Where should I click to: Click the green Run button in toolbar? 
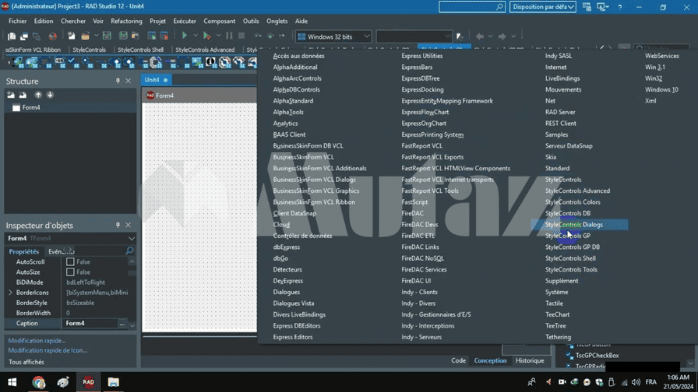pos(184,36)
